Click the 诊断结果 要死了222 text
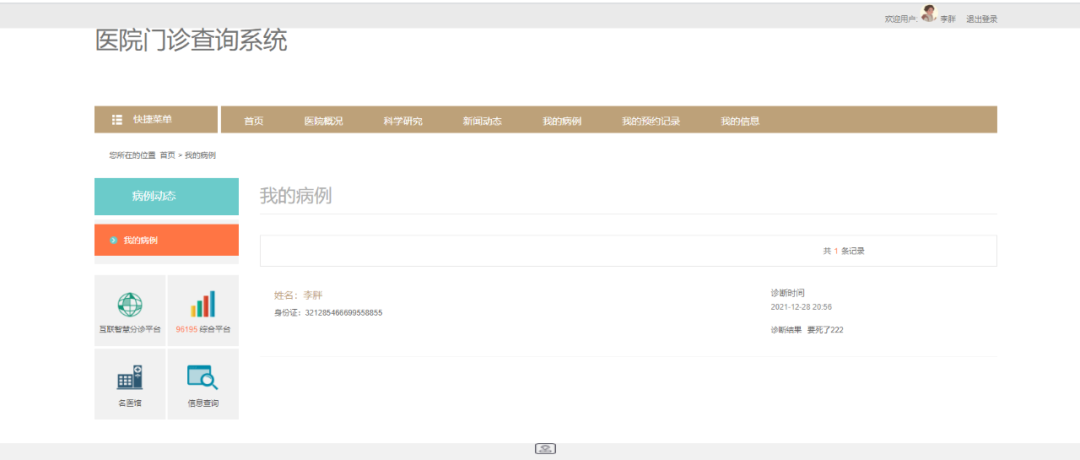The width and height of the screenshot is (1080, 460). 807,330
